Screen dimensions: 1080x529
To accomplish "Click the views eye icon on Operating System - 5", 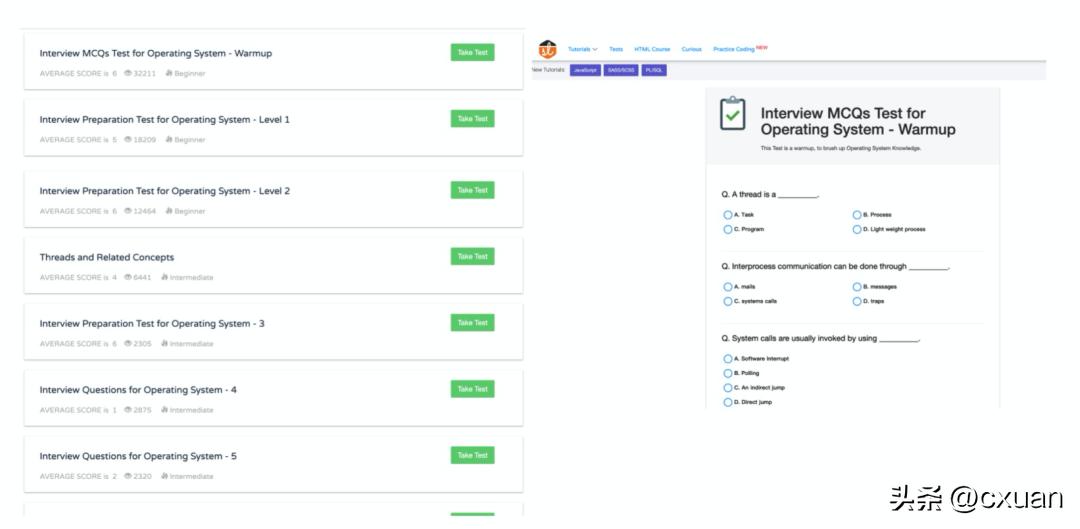I will click(x=128, y=477).
